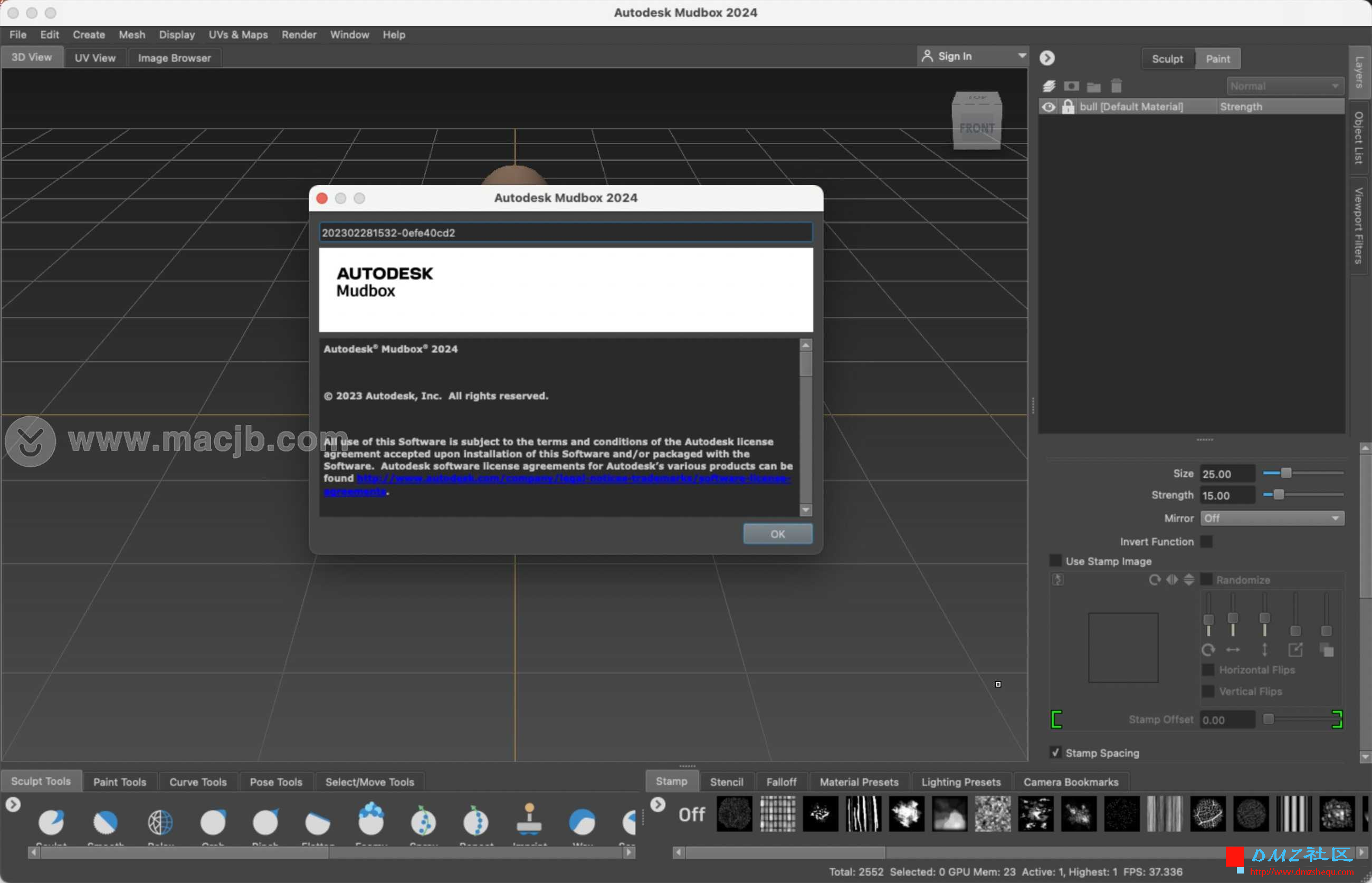Click the left green bracket icon

click(1056, 719)
